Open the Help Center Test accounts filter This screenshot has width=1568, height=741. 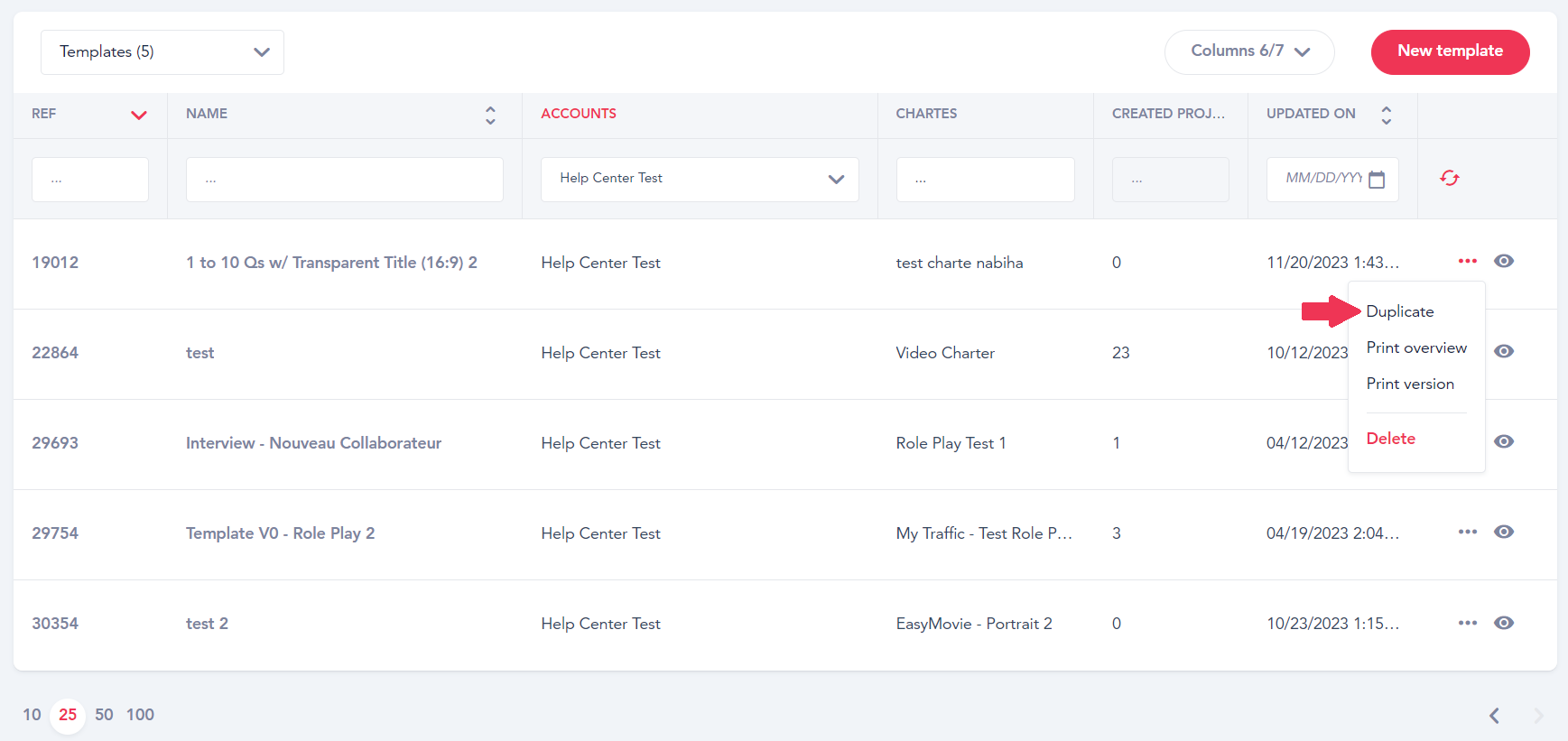click(x=700, y=180)
